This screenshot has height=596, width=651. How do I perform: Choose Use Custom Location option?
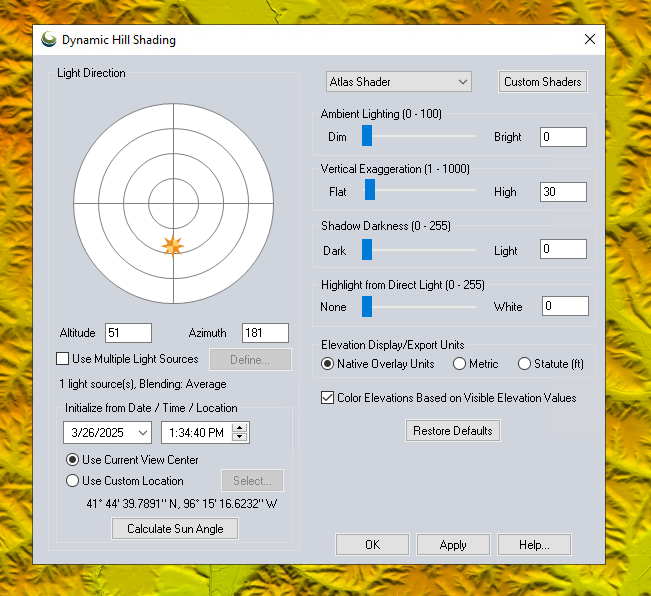point(72,481)
